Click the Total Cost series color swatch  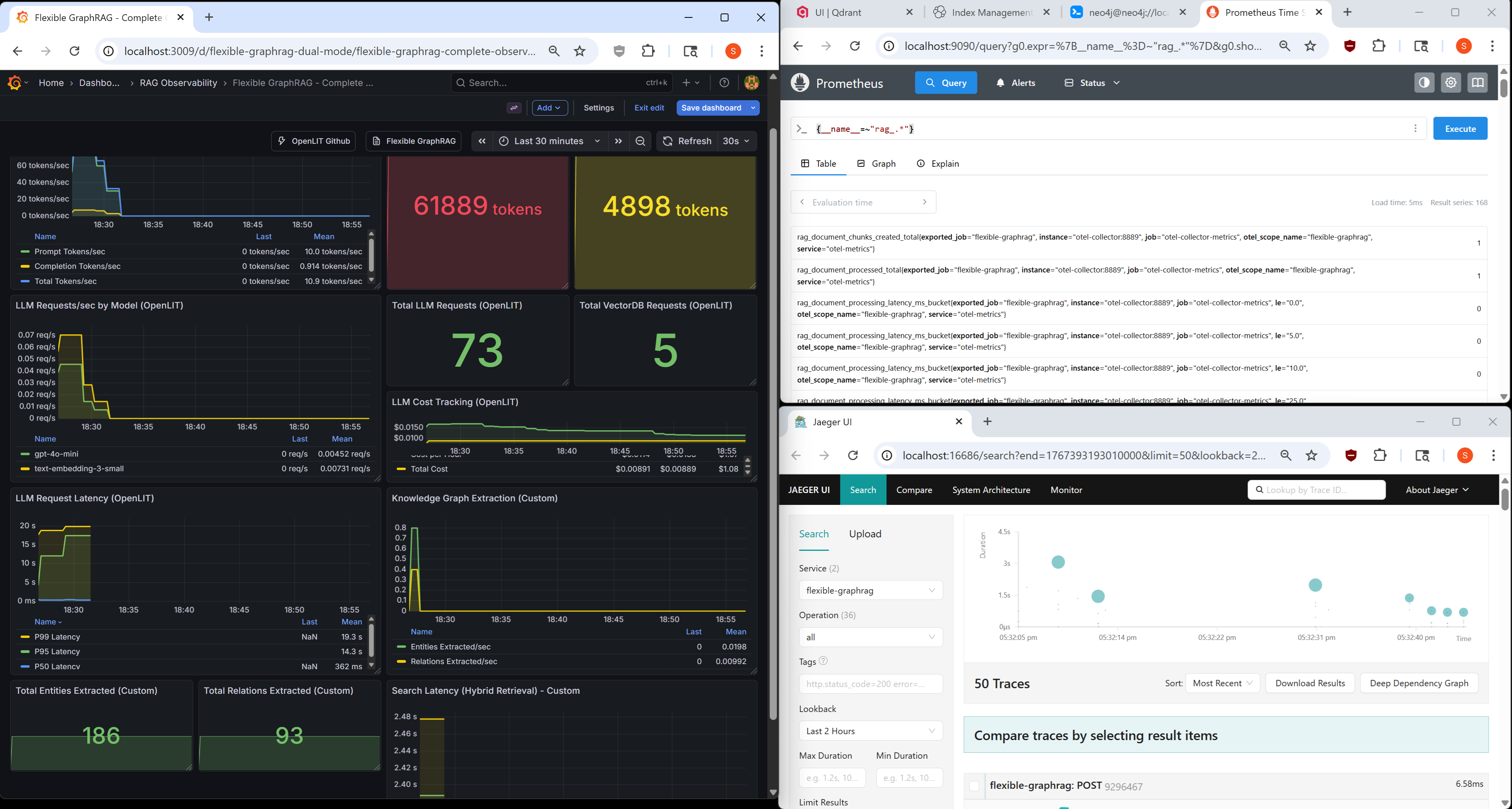click(x=401, y=468)
